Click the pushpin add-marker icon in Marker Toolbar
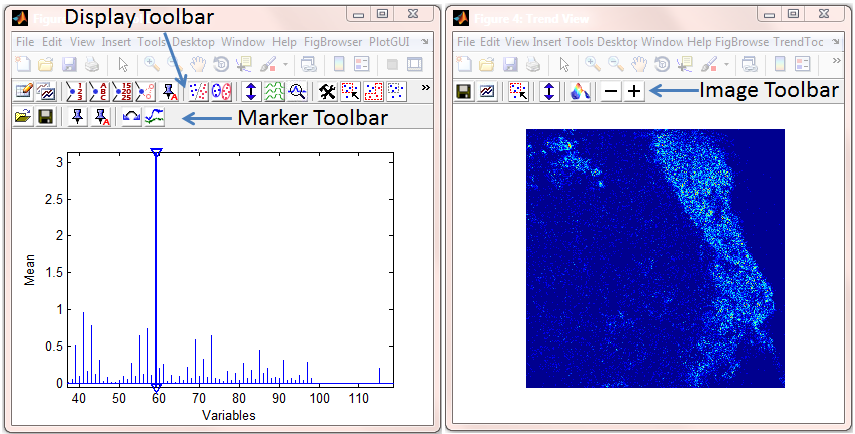This screenshot has height=434, width=855. [x=77, y=117]
